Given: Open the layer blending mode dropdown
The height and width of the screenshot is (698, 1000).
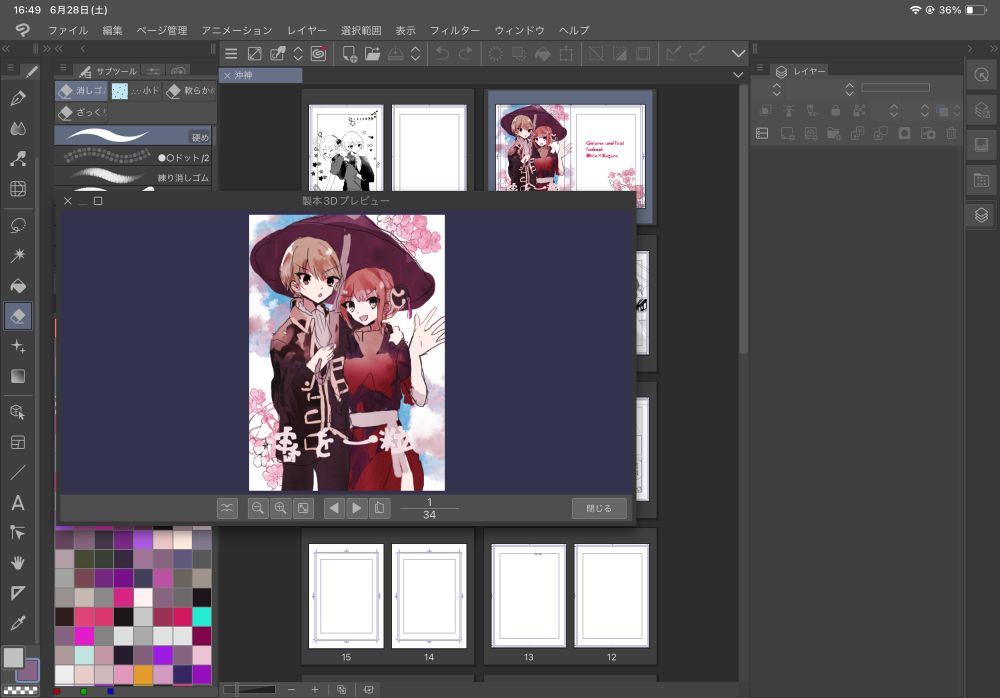Looking at the screenshot, I should (778, 88).
